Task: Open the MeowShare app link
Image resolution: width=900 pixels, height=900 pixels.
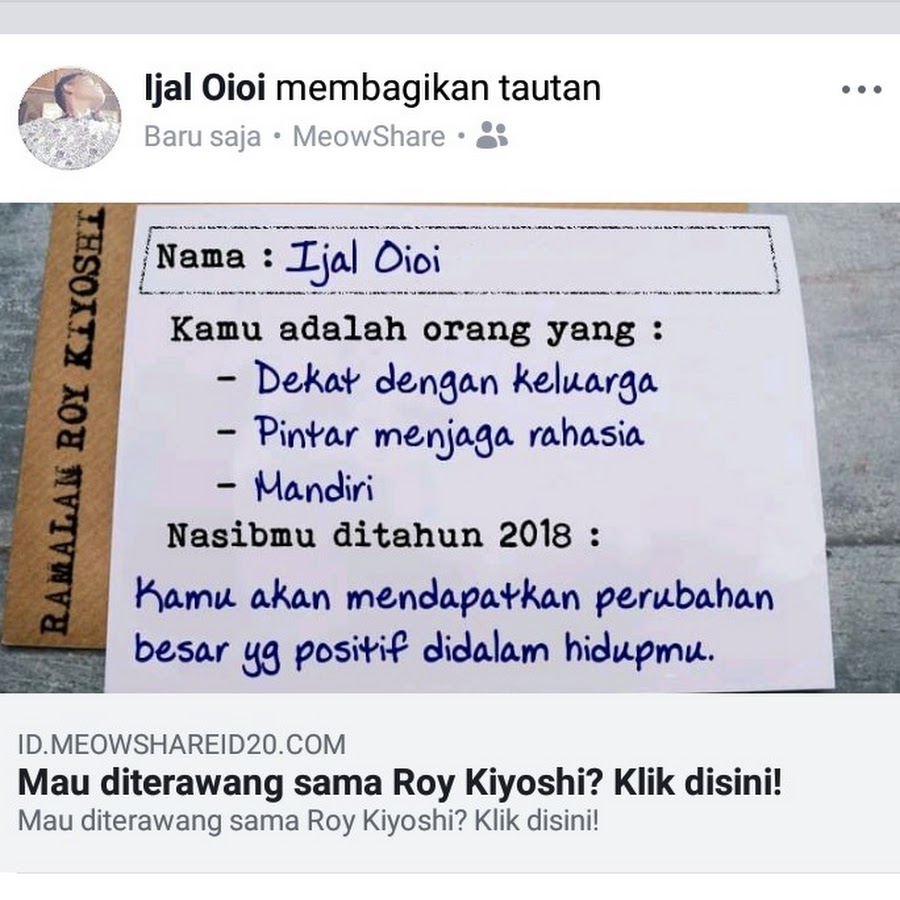Action: pyautogui.click(x=368, y=137)
